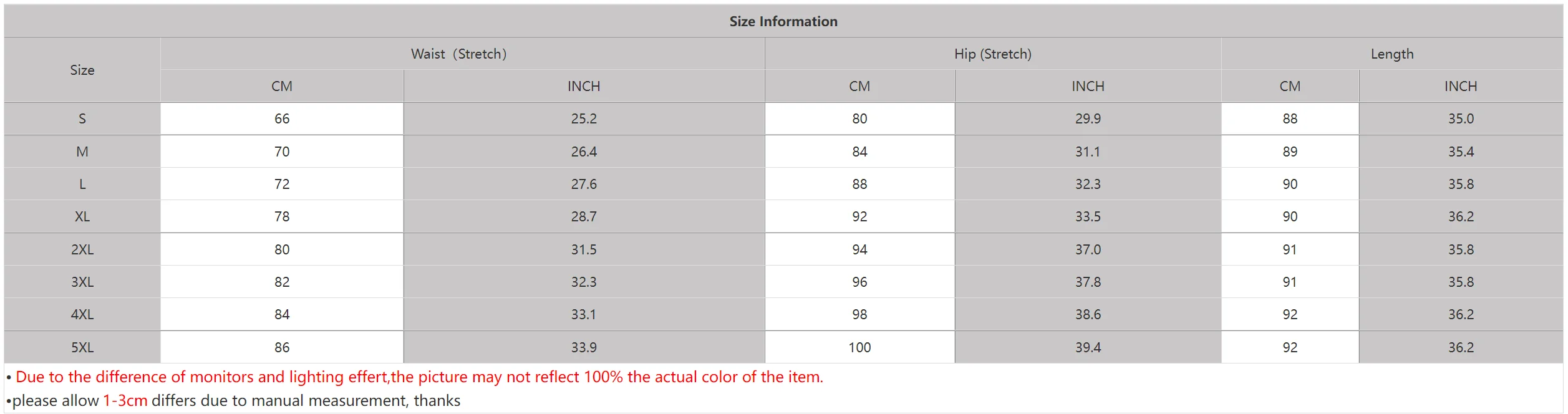Select the M hip inch value 31.1
The height and width of the screenshot is (414, 1568).
[x=1088, y=152]
